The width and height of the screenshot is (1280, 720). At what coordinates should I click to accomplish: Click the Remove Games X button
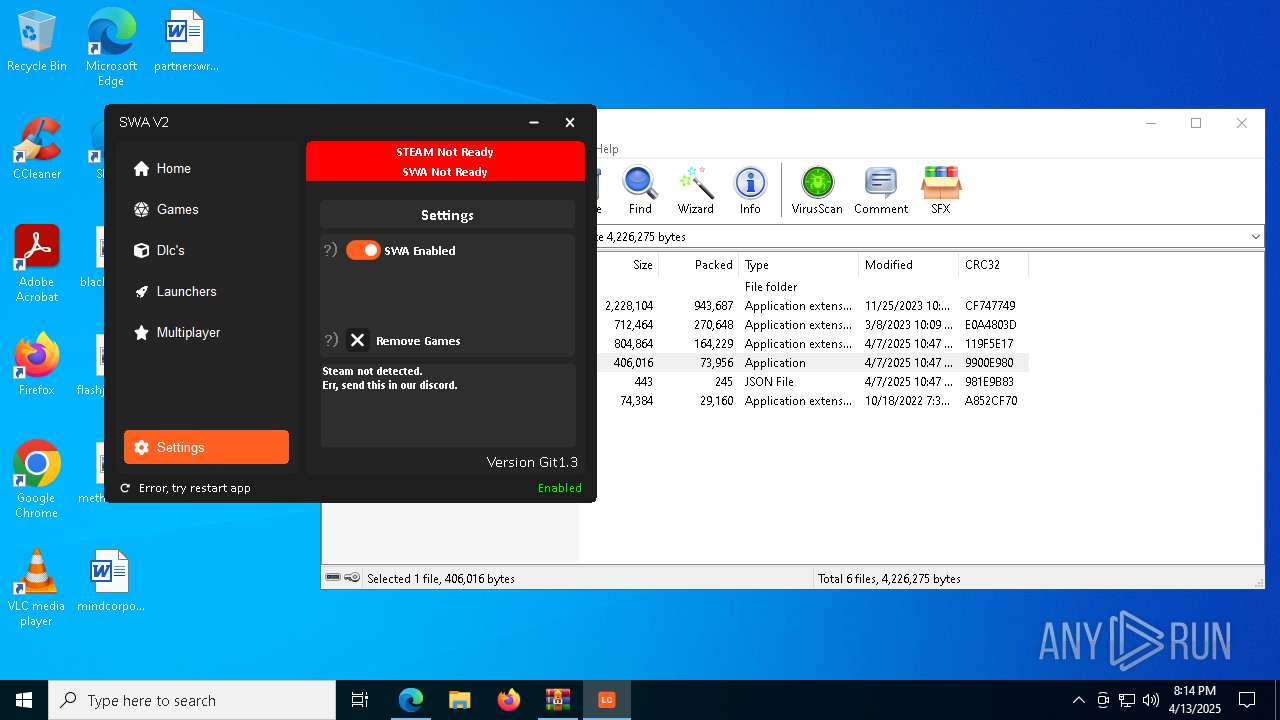pos(357,340)
